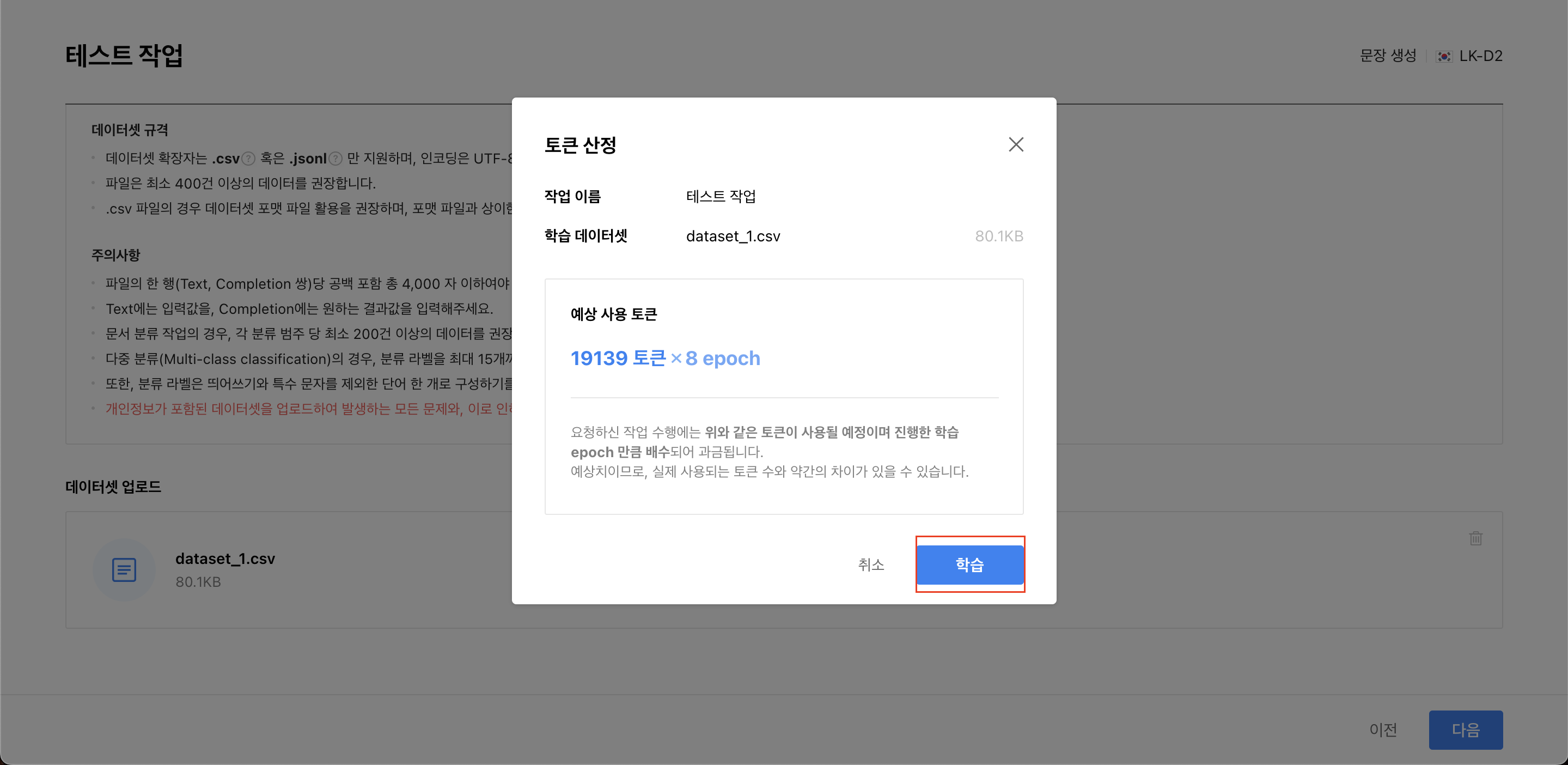Click the 테스트 작업 page title
This screenshot has width=1568, height=765.
pos(124,56)
